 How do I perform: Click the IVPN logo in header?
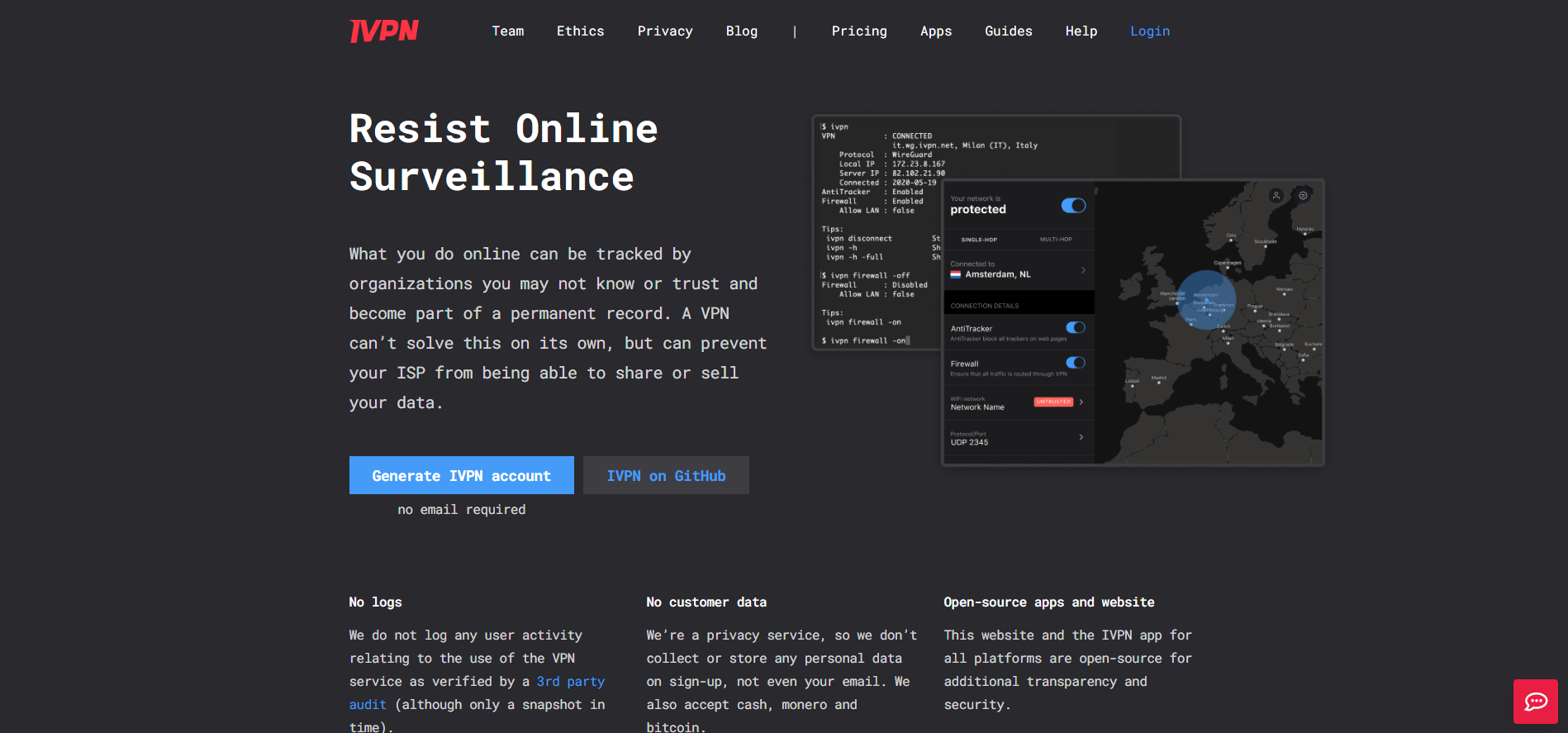coord(384,31)
